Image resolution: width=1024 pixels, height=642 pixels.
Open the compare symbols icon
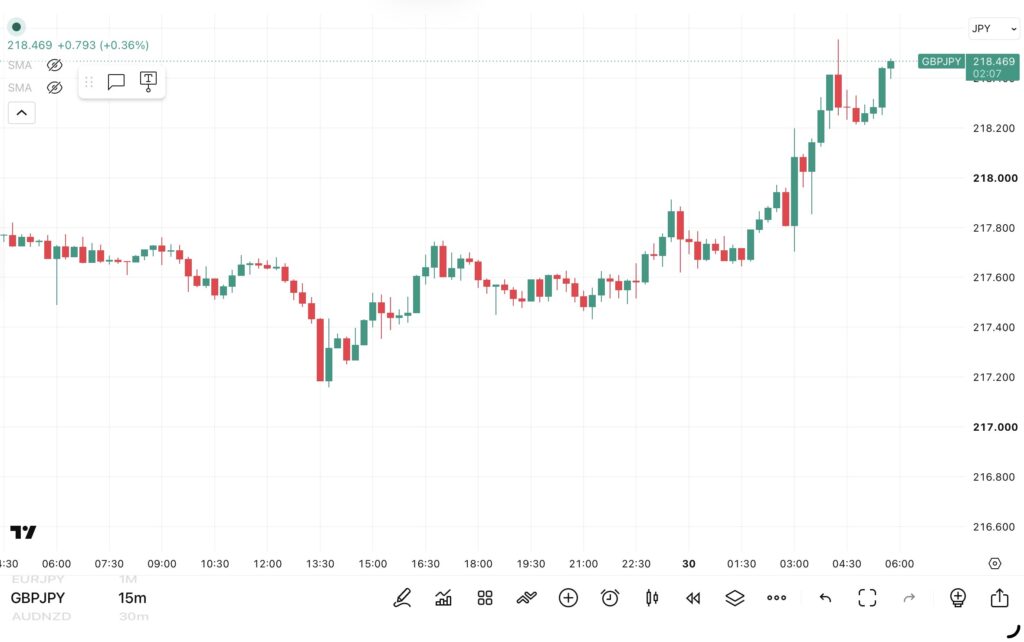(x=526, y=598)
